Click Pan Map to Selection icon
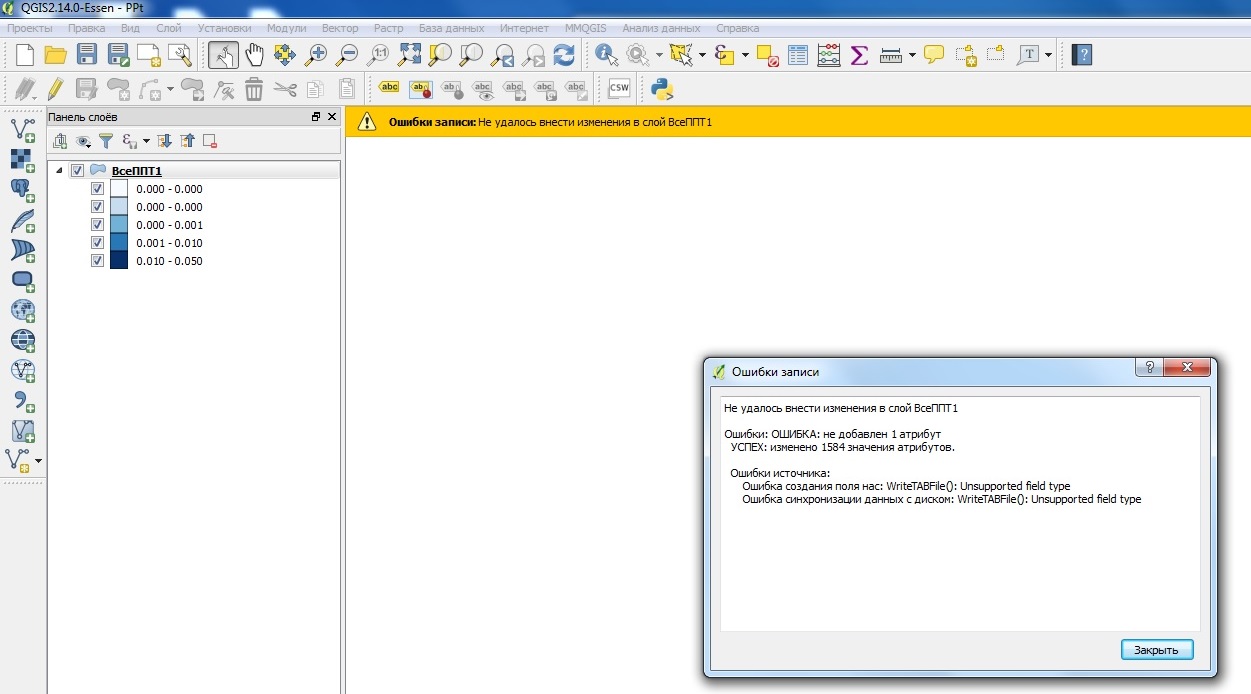Viewport: 1251px width, 694px height. pyautogui.click(x=285, y=54)
